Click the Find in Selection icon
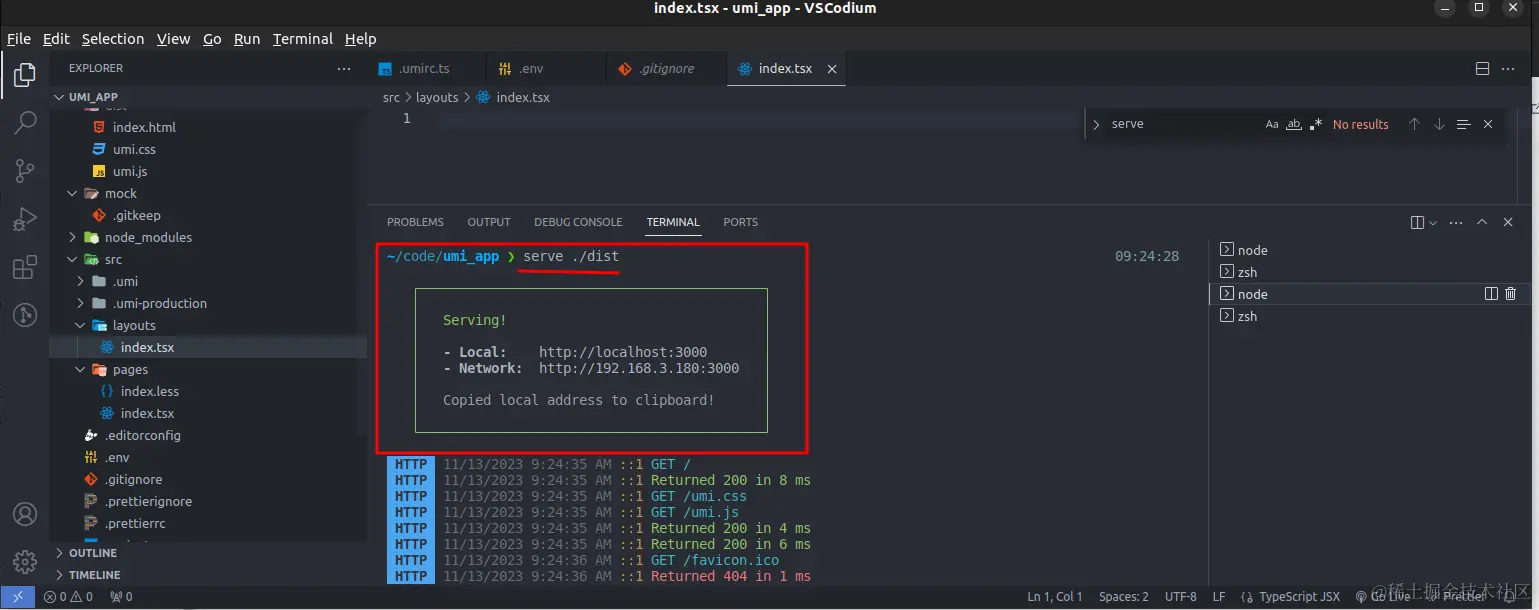Image resolution: width=1539 pixels, height=610 pixels. pyautogui.click(x=1463, y=124)
